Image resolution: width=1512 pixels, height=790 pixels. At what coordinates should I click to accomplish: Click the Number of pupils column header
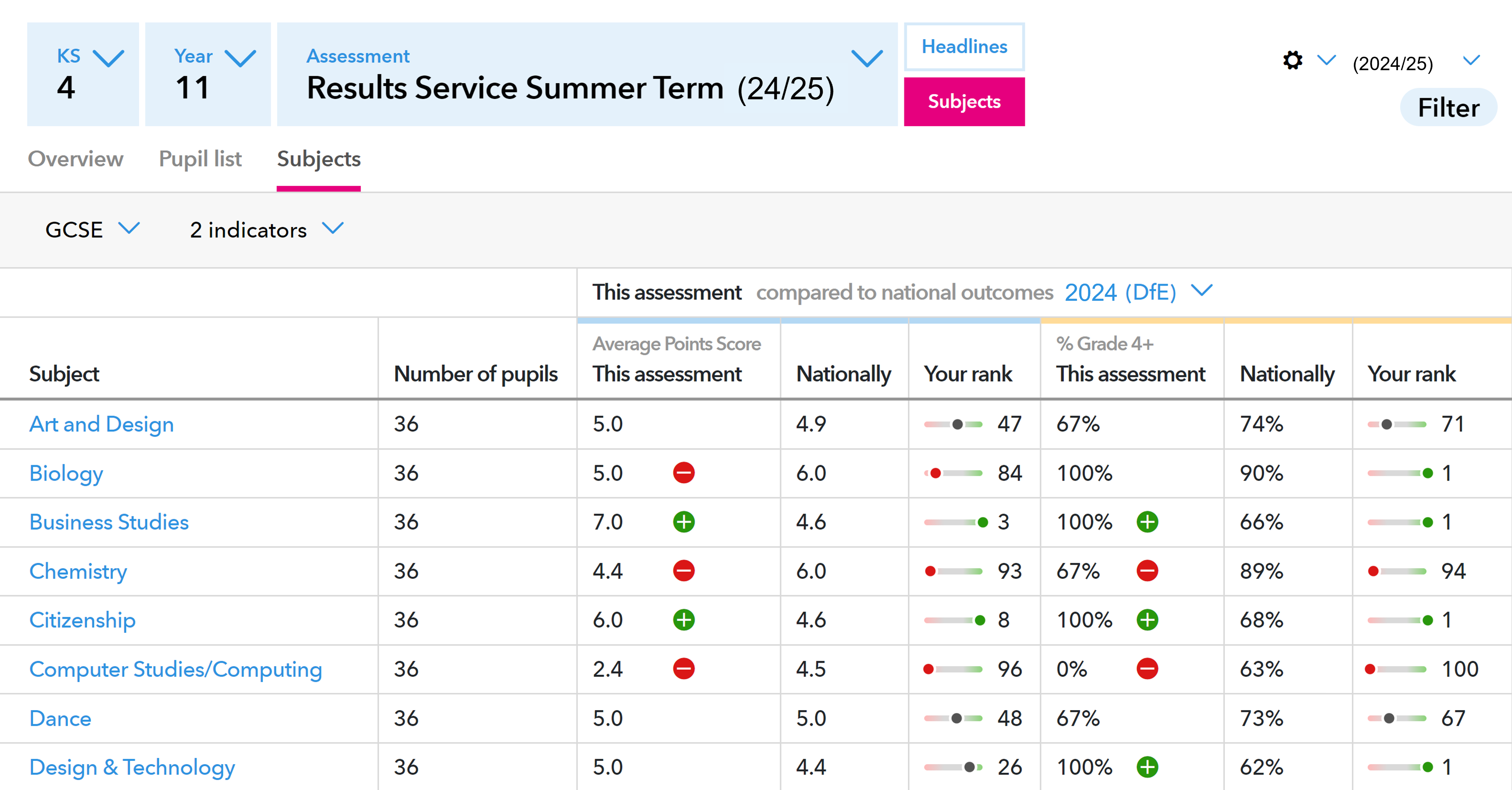(476, 374)
